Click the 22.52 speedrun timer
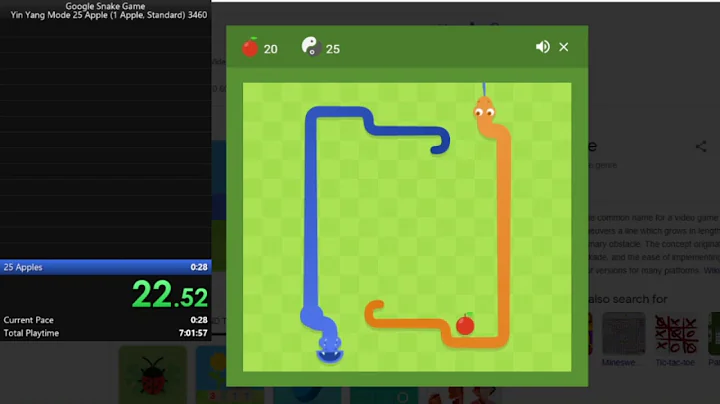This screenshot has height=404, width=720. pos(170,295)
